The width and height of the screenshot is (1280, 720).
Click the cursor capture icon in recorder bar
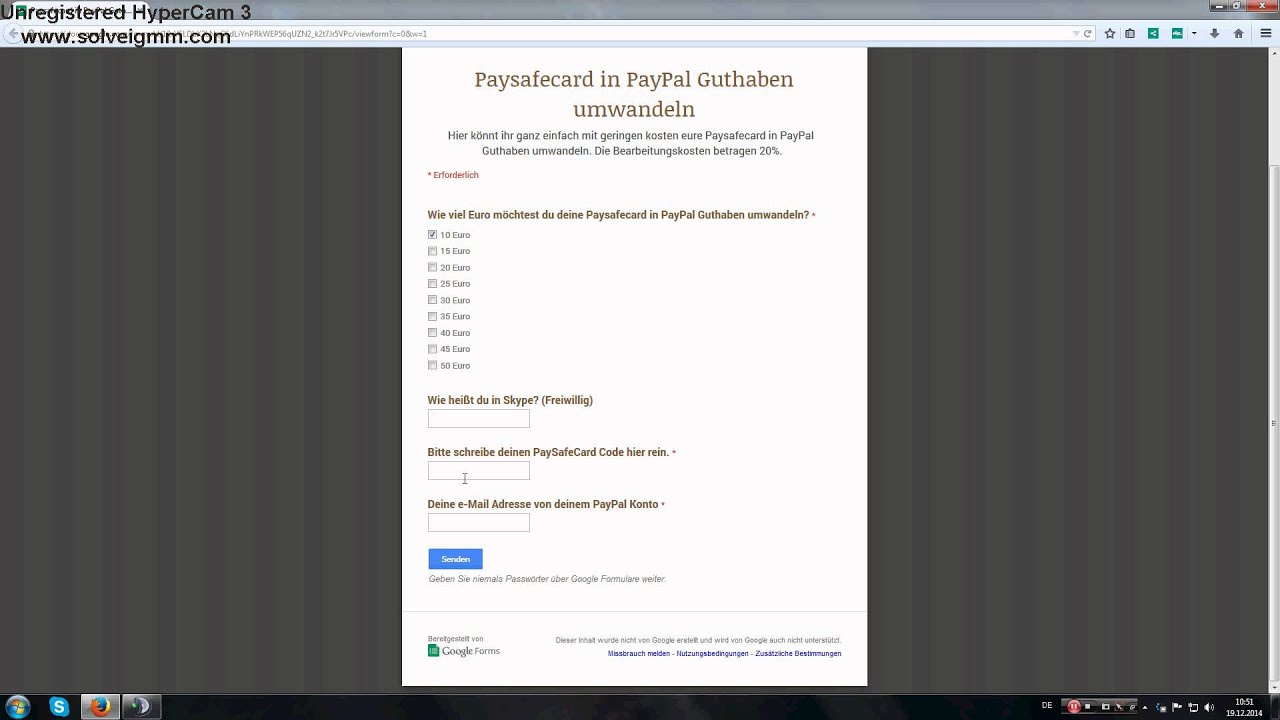coord(1119,706)
